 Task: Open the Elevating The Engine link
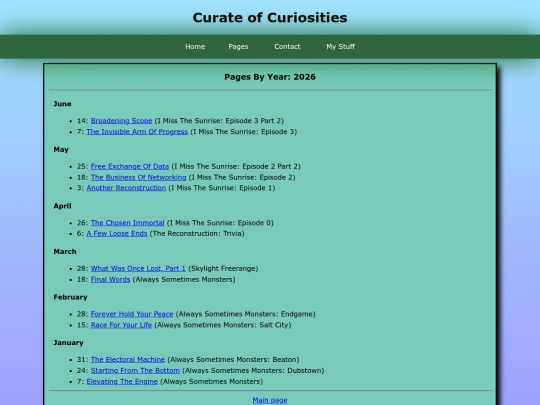122,382
